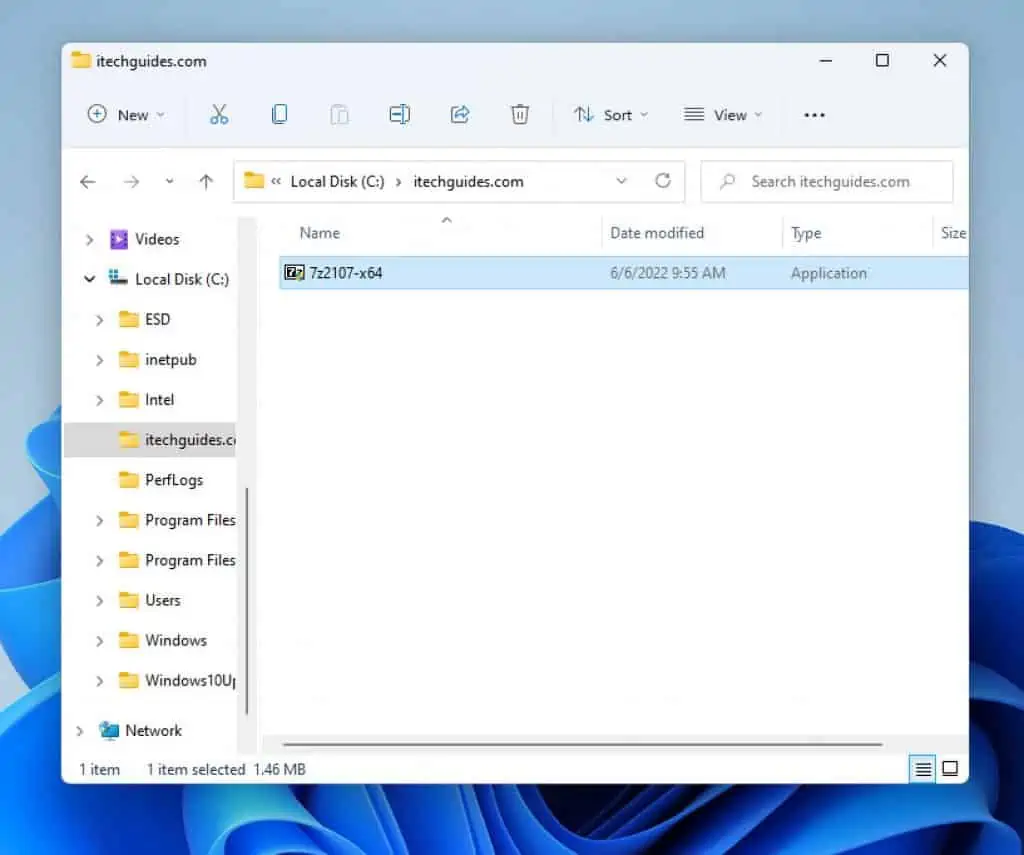The width and height of the screenshot is (1024, 855).
Task: Click the Local Disk drive icon
Action: tap(118, 278)
